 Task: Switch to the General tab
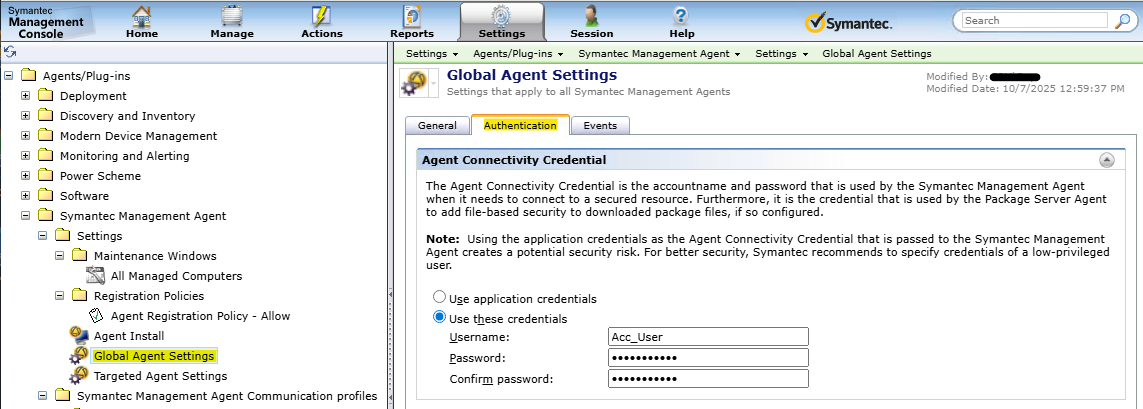(x=437, y=125)
